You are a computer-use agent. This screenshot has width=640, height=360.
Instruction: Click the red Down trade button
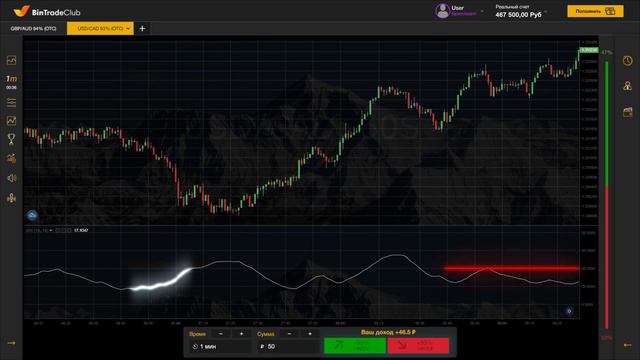[418, 346]
